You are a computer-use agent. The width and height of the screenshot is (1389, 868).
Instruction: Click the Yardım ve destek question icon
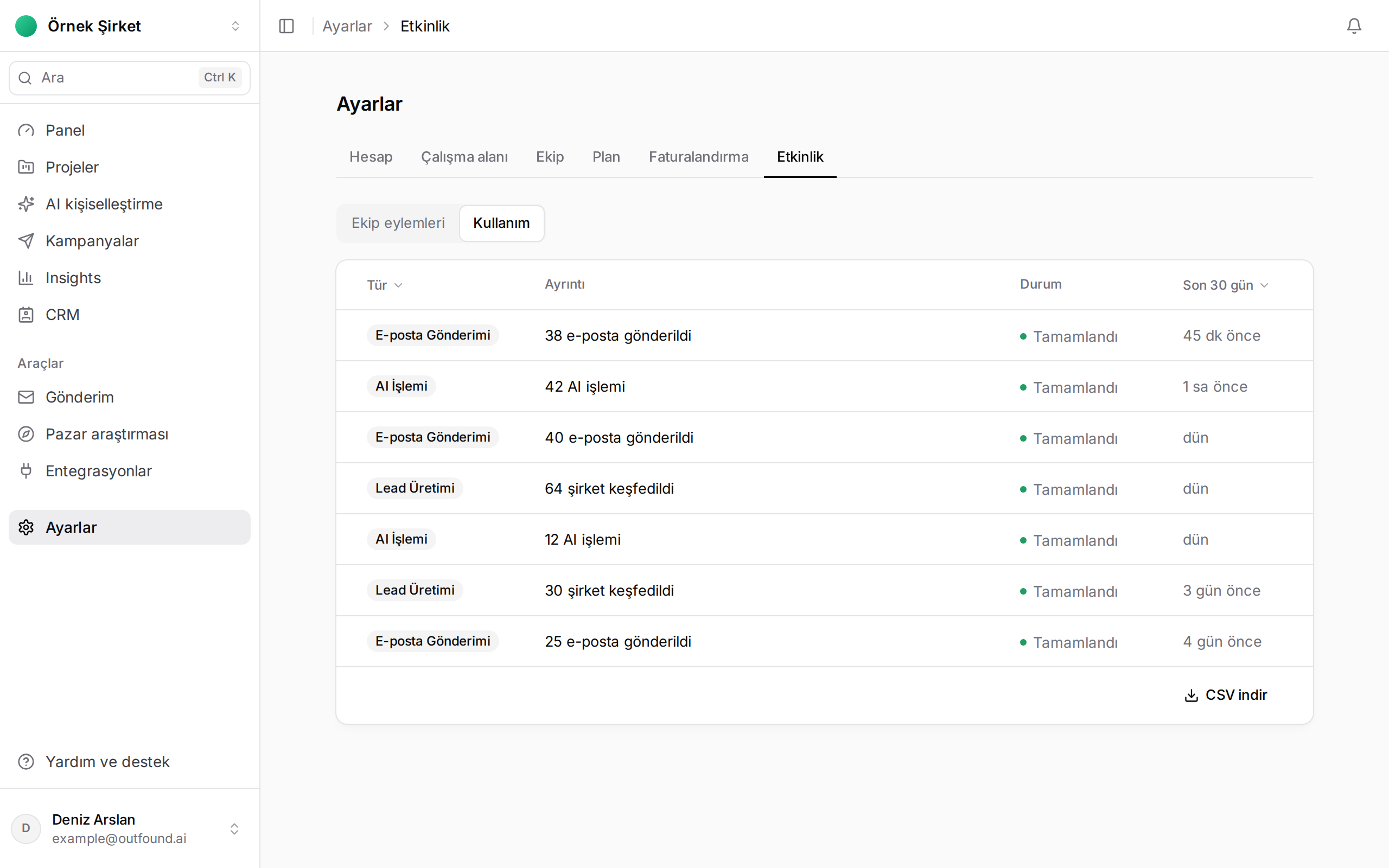click(26, 761)
